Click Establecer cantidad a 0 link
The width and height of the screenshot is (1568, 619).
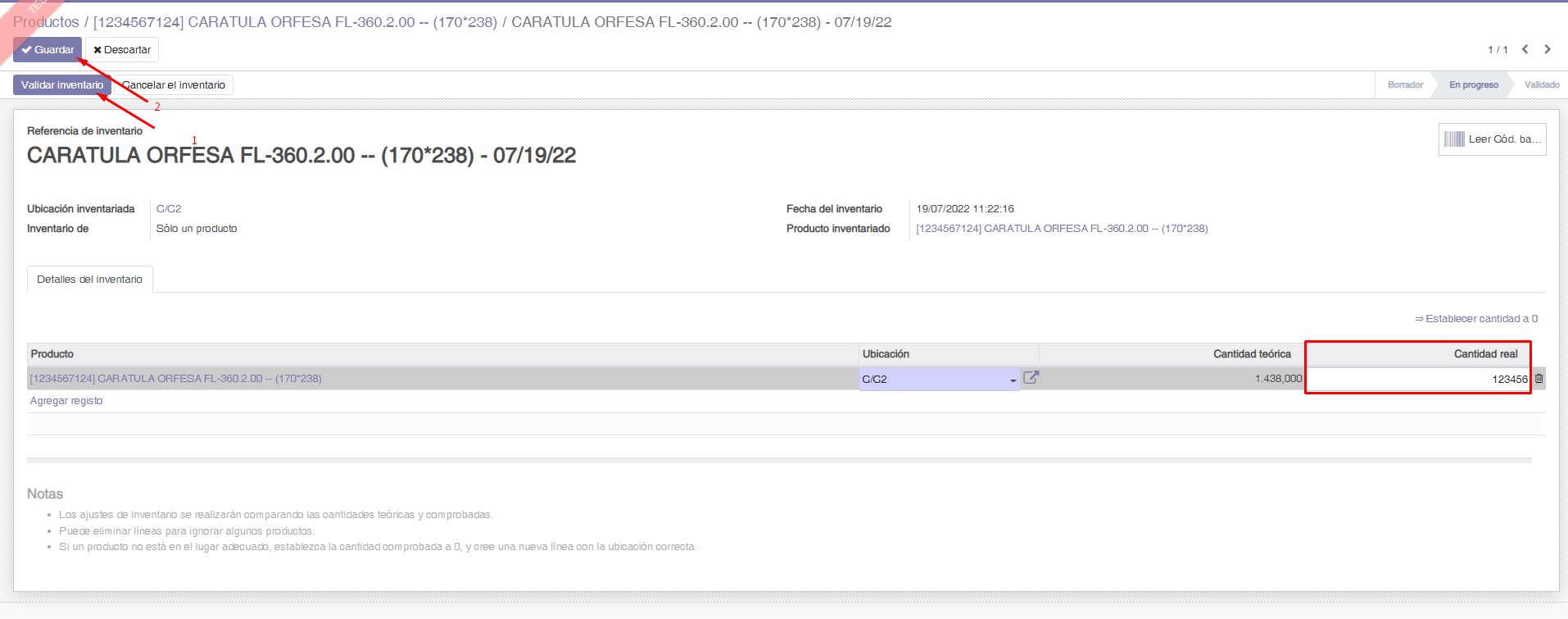(1476, 319)
